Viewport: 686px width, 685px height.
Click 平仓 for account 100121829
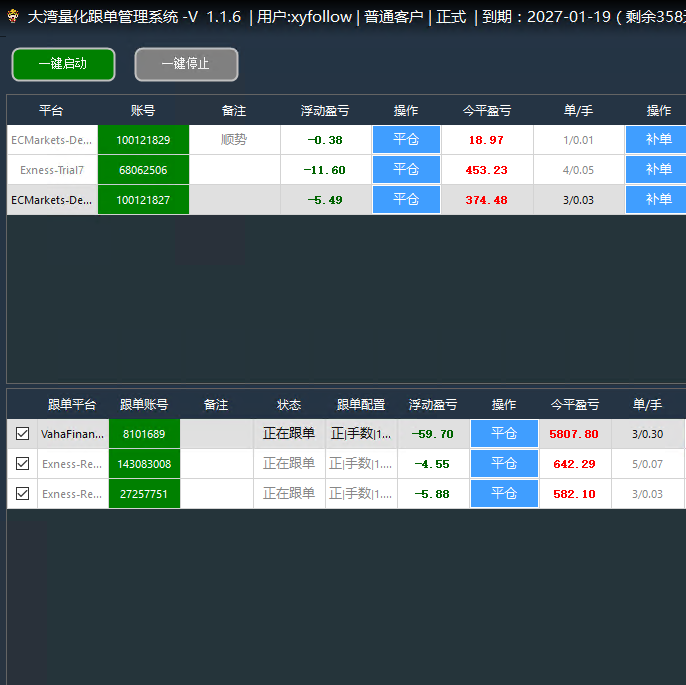tap(406, 140)
